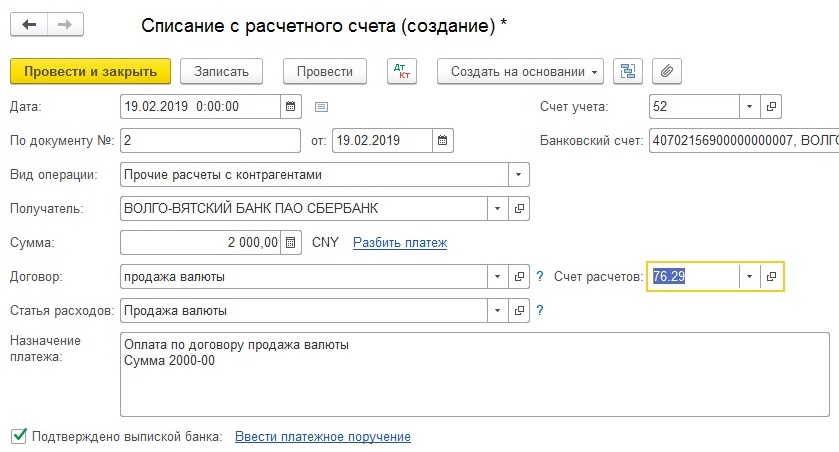Show Дт/Кт postings icon
The height and width of the screenshot is (452, 839).
tap(404, 72)
